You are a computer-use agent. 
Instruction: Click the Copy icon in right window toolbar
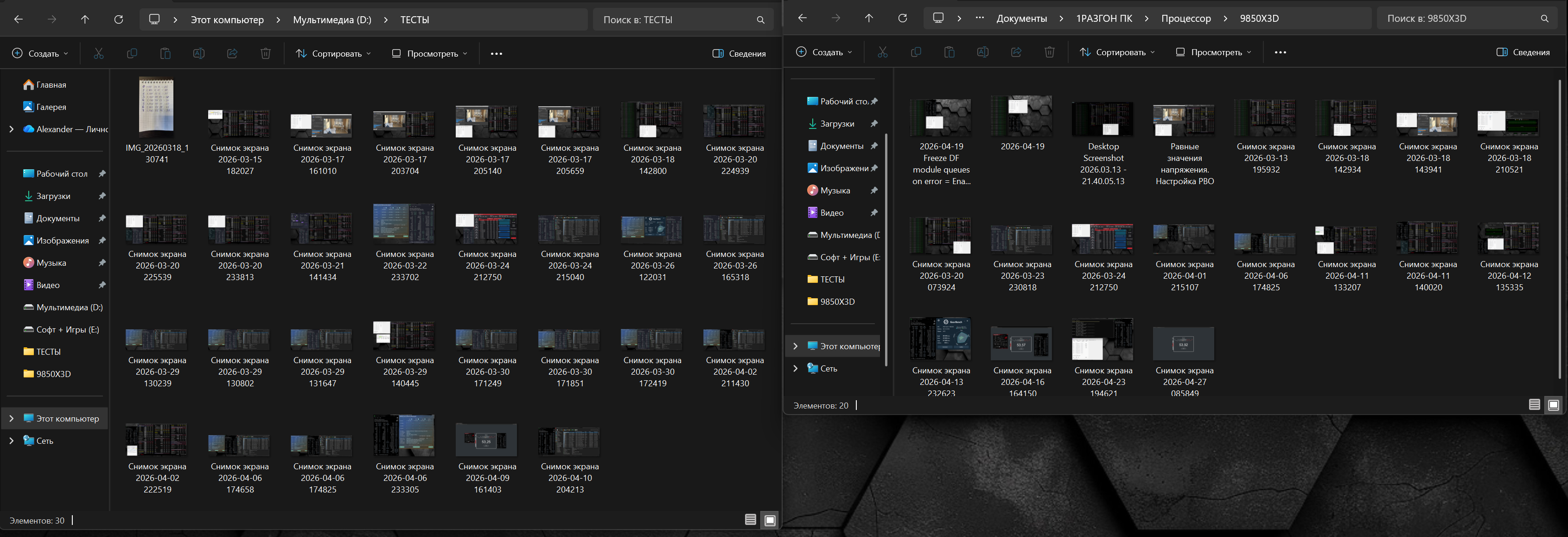point(916,52)
